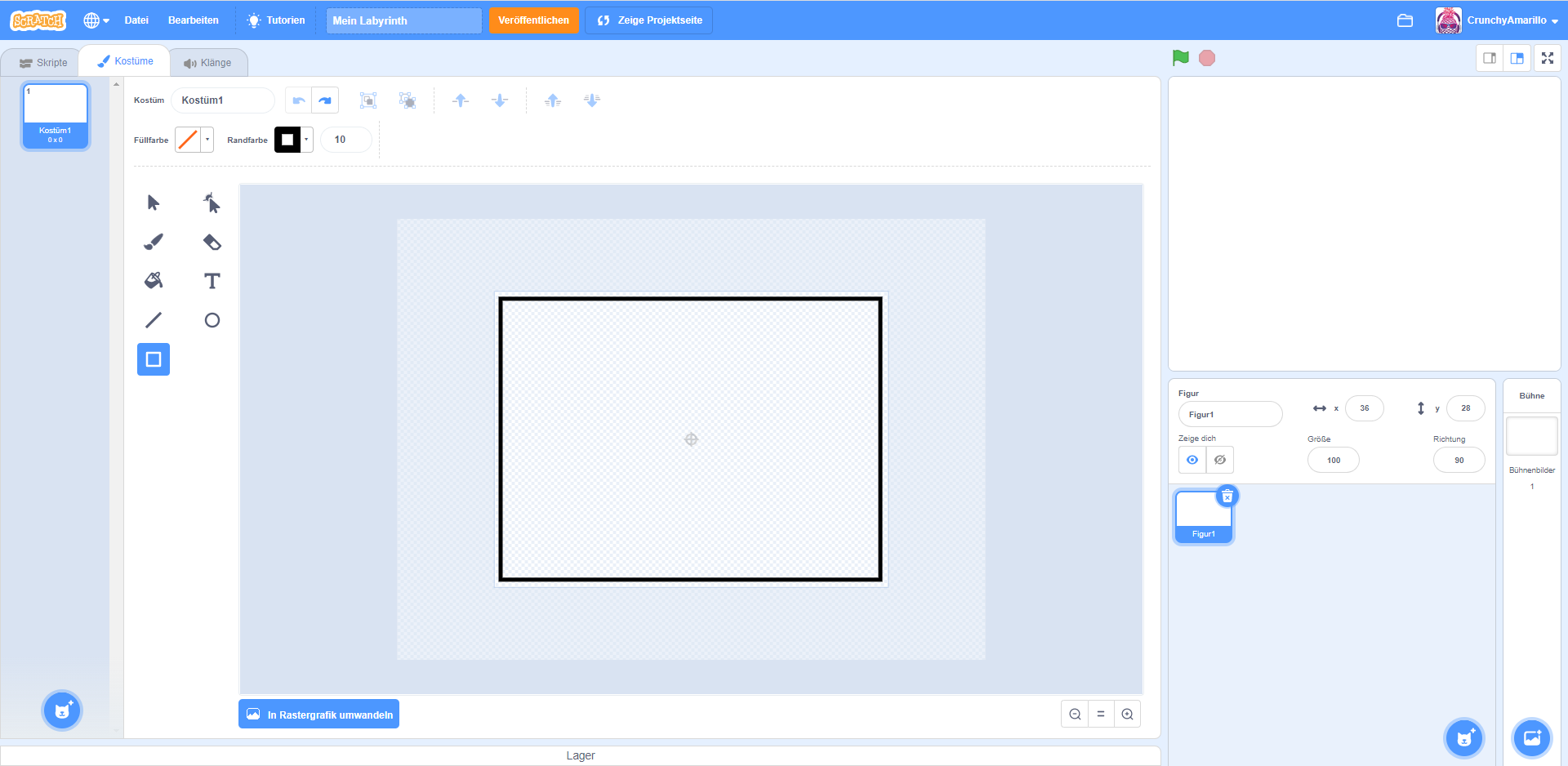Click the red stop button
Screen dimensions: 1568x766
(x=1207, y=58)
